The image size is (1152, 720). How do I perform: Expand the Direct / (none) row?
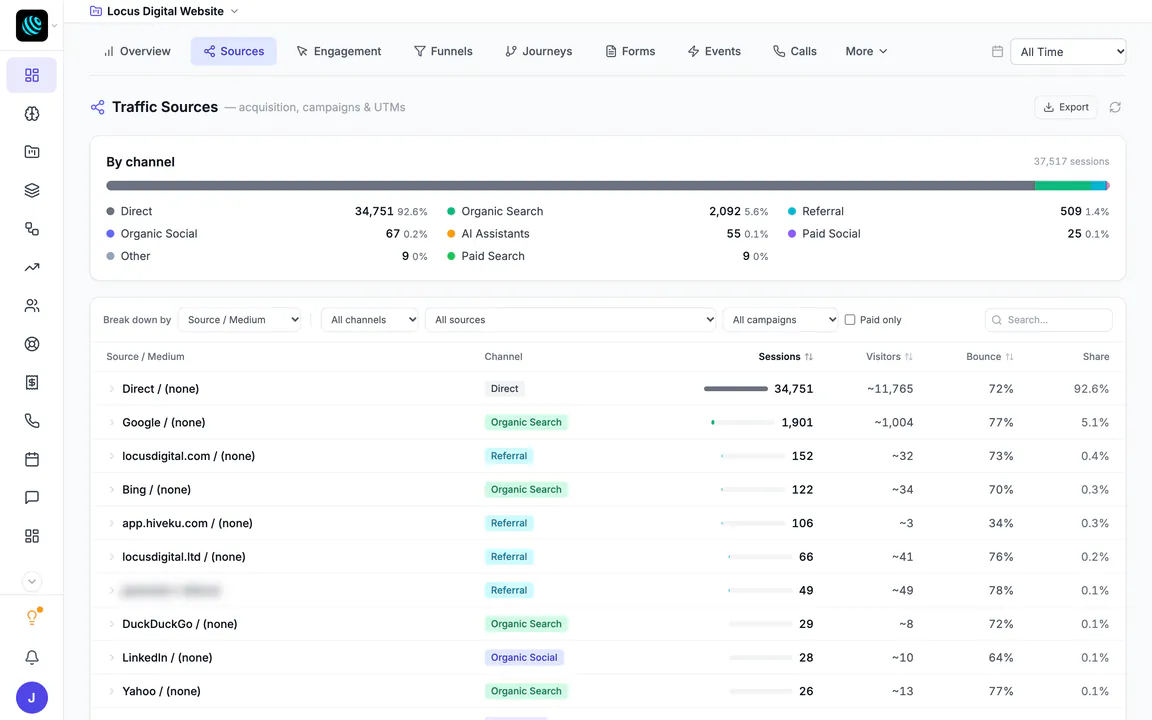(x=112, y=389)
